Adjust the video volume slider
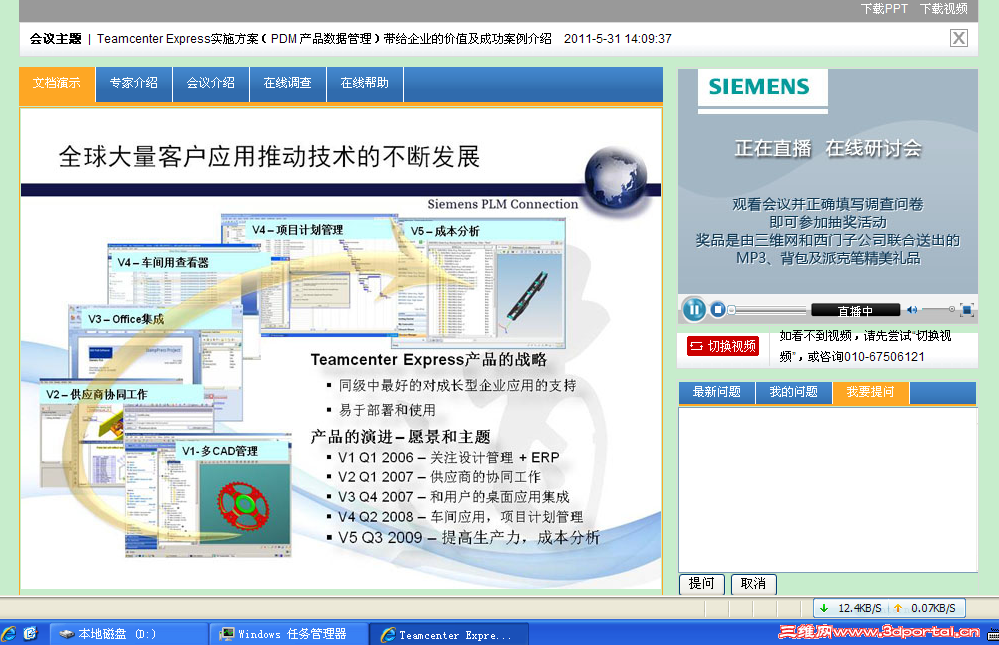999x645 pixels. point(937,310)
